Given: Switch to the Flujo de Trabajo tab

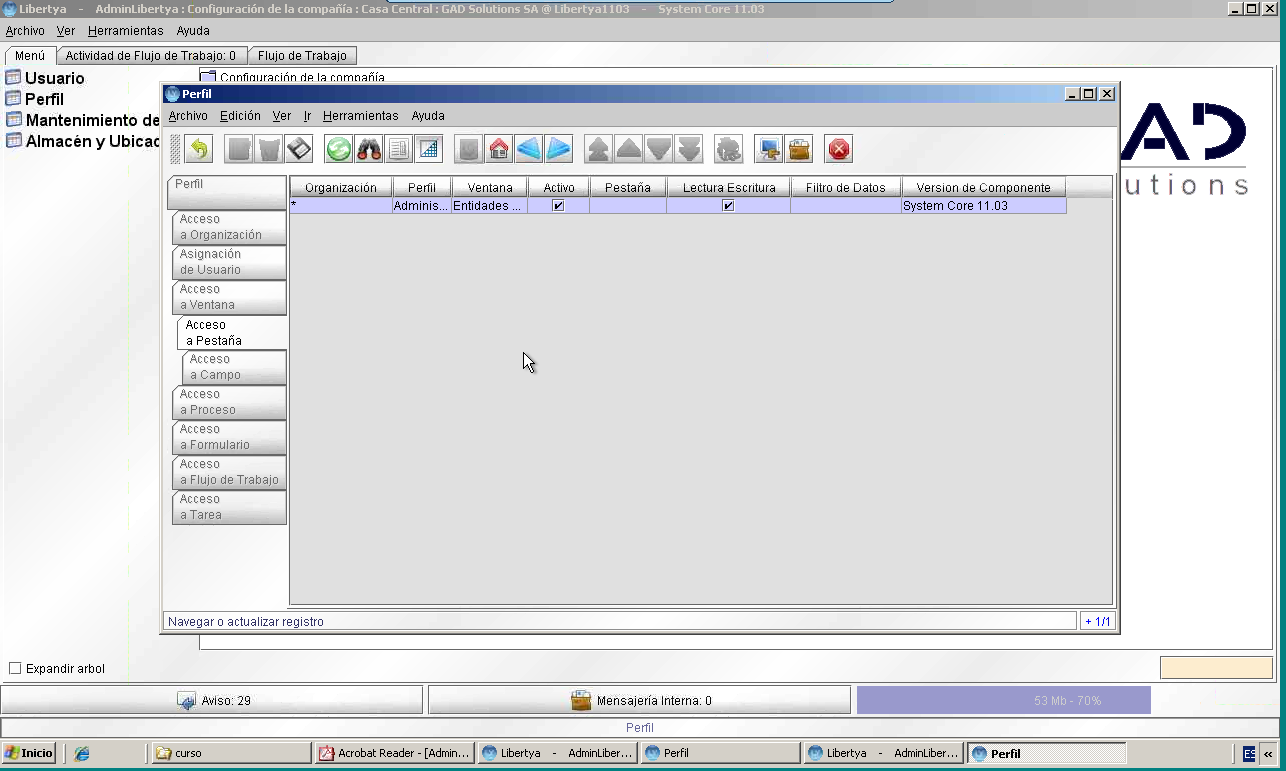Looking at the screenshot, I should 302,56.
